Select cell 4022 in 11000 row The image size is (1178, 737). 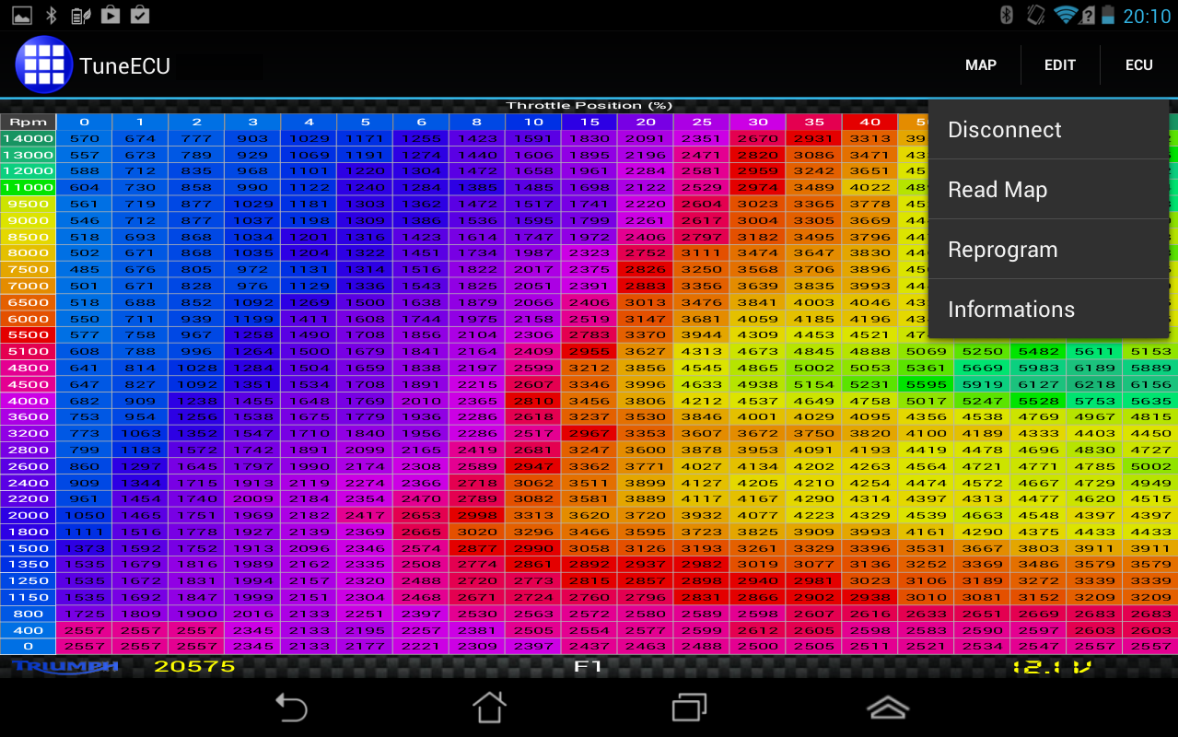click(870, 187)
